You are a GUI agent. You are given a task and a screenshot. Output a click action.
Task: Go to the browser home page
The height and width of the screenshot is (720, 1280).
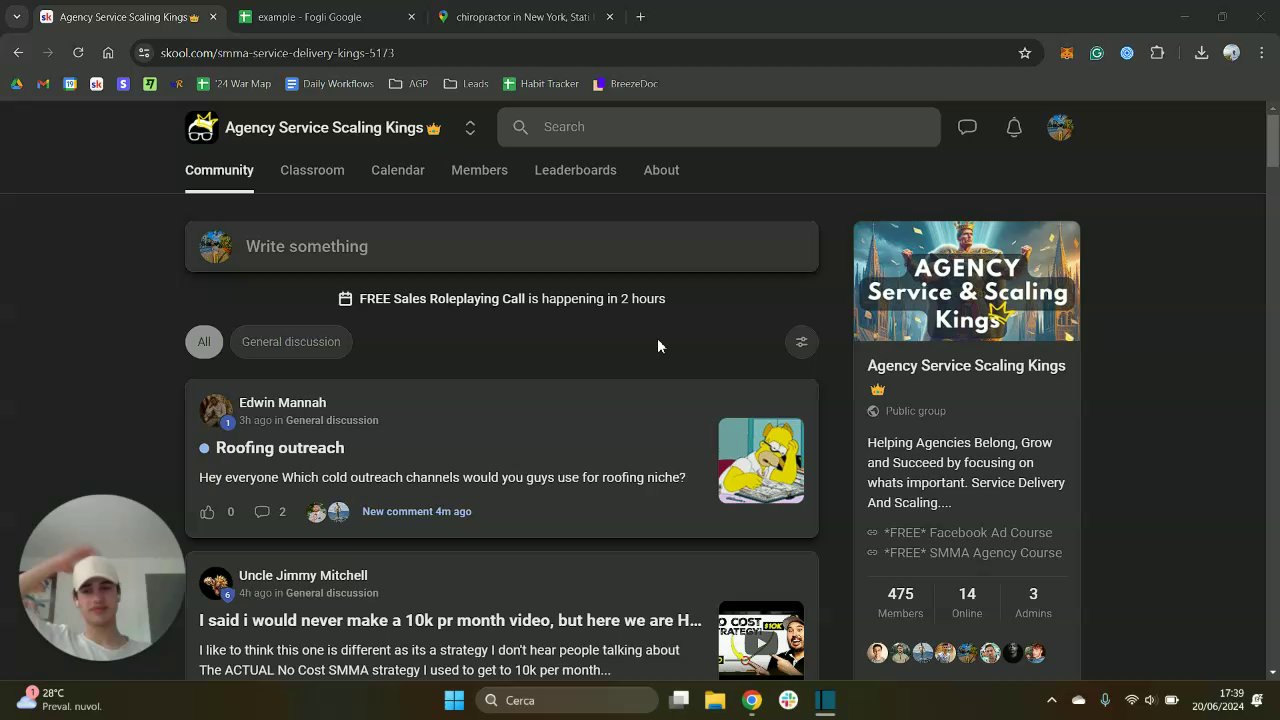(x=108, y=53)
